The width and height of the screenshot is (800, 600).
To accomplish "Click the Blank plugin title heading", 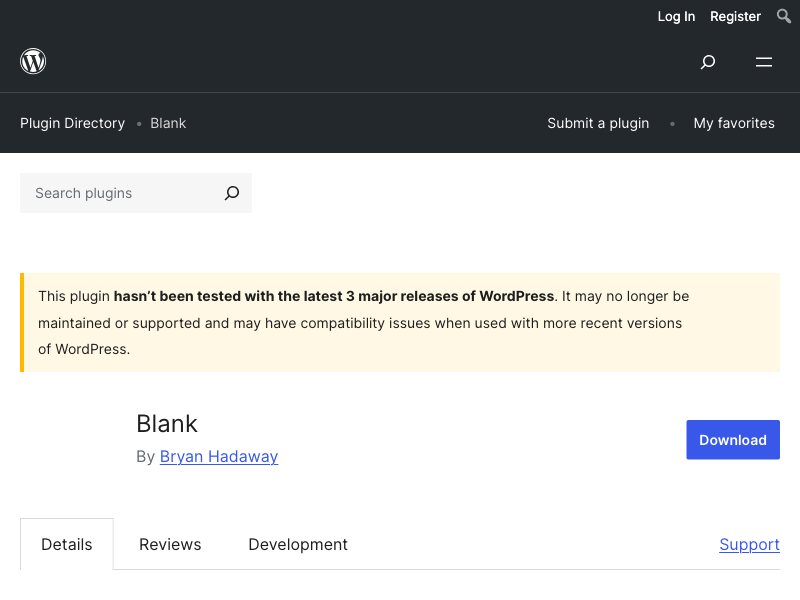I will coord(167,423).
